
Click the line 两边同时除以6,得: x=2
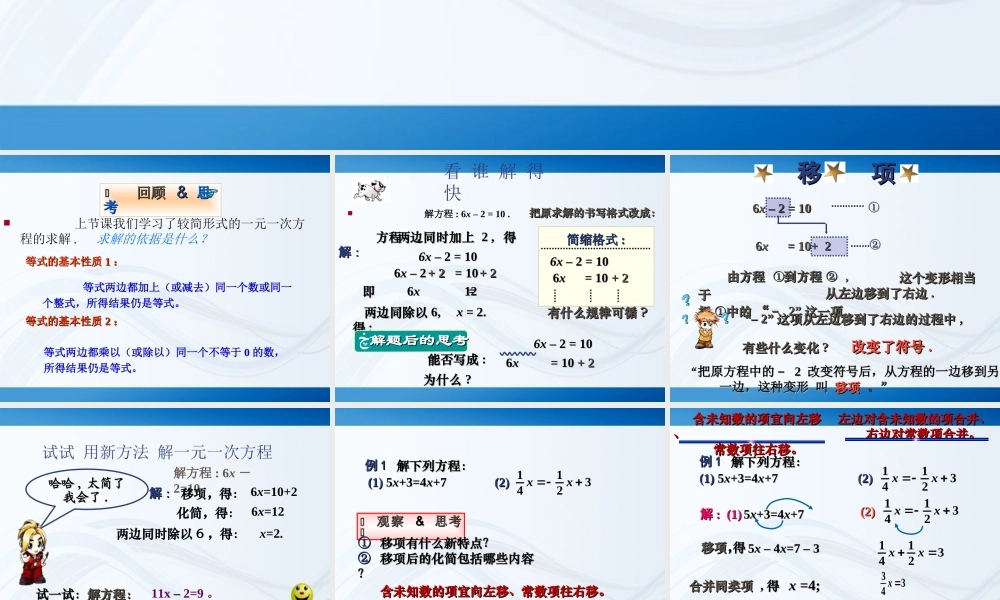200,534
